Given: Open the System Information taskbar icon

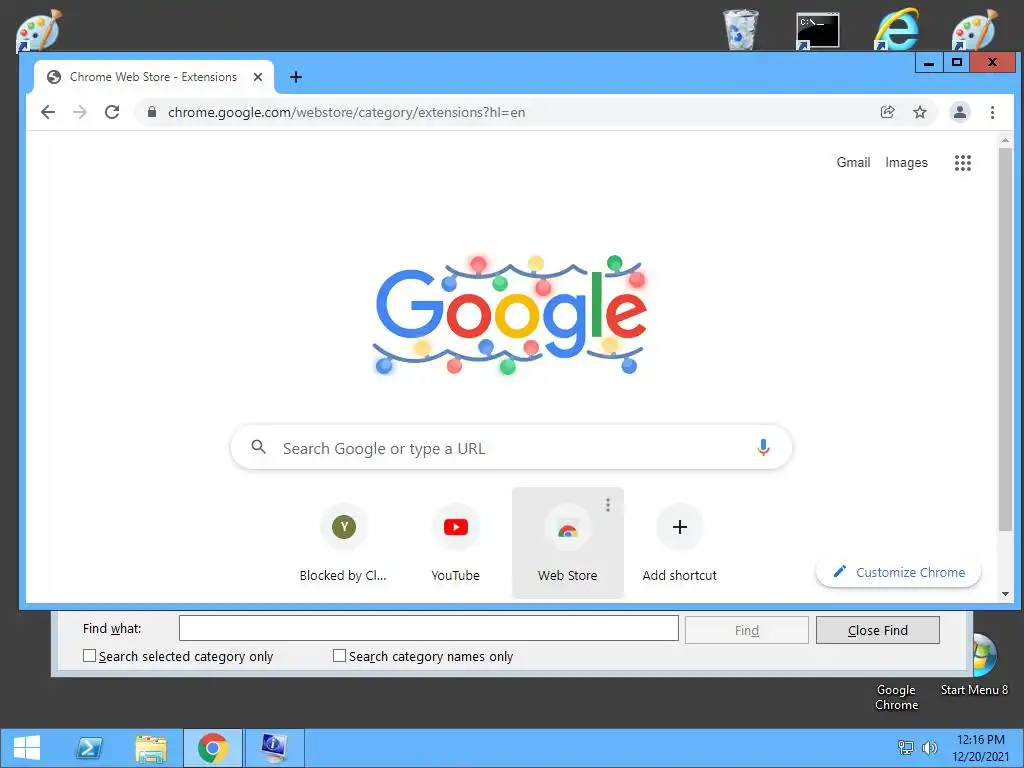Looking at the screenshot, I should click(x=274, y=748).
